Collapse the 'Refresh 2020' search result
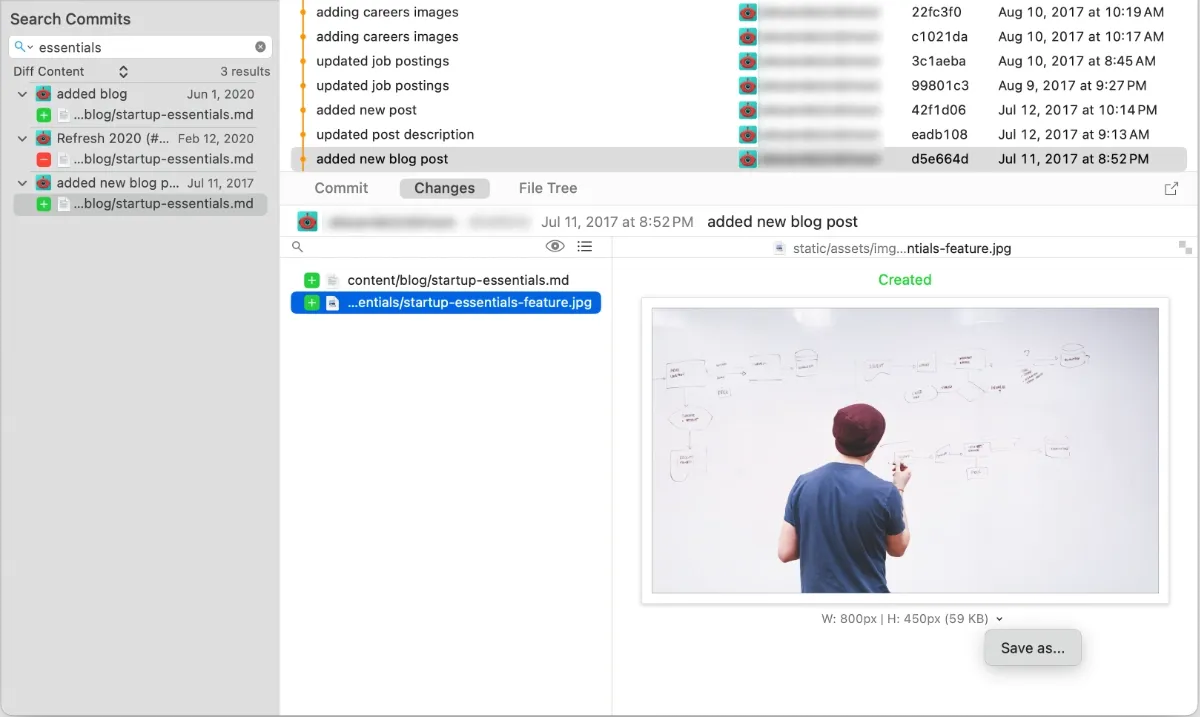The height and width of the screenshot is (717, 1200). coord(22,139)
